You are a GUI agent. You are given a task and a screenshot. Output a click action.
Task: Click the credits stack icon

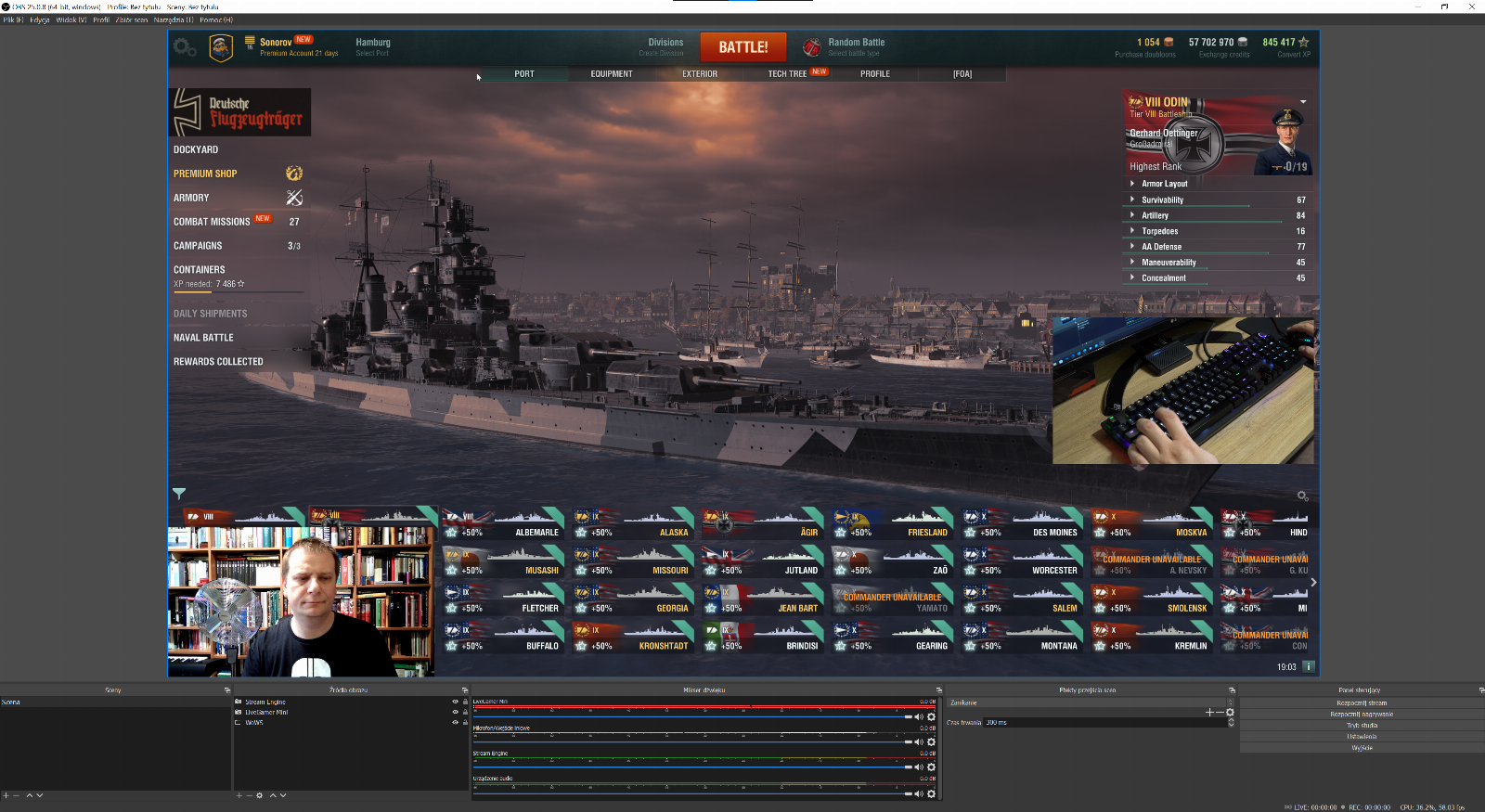point(1242,42)
